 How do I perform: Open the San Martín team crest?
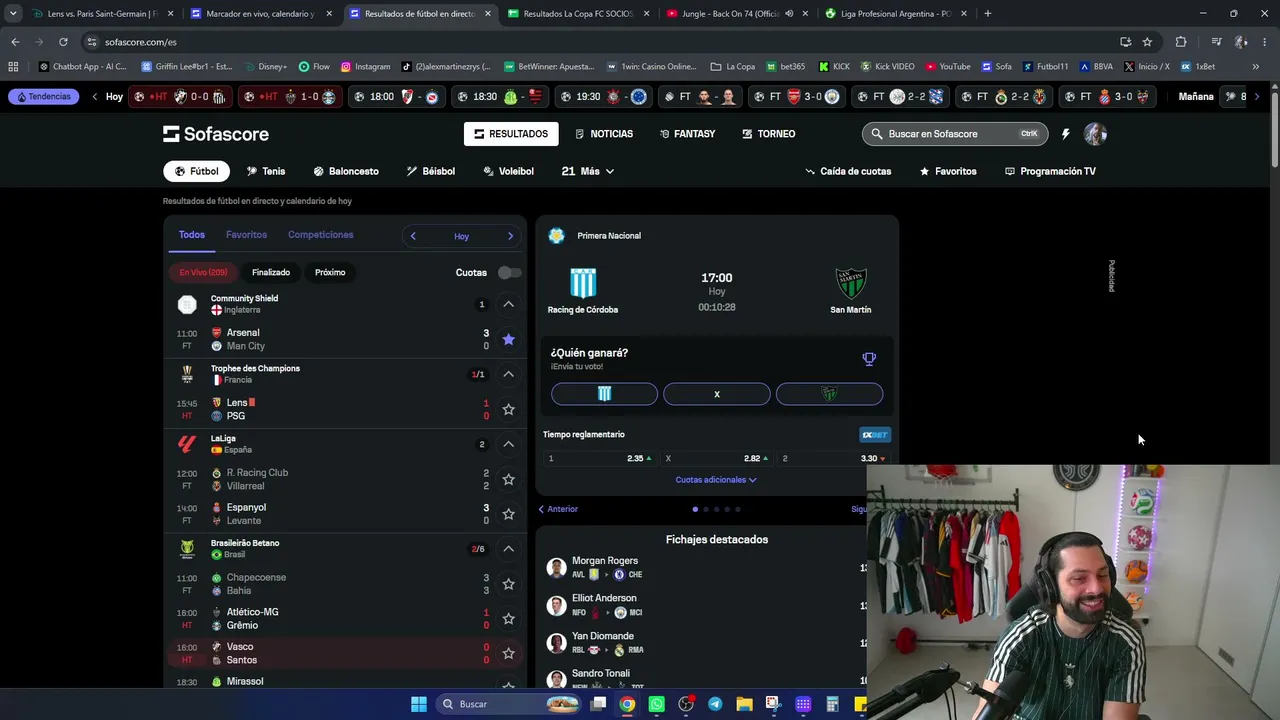pyautogui.click(x=851, y=283)
